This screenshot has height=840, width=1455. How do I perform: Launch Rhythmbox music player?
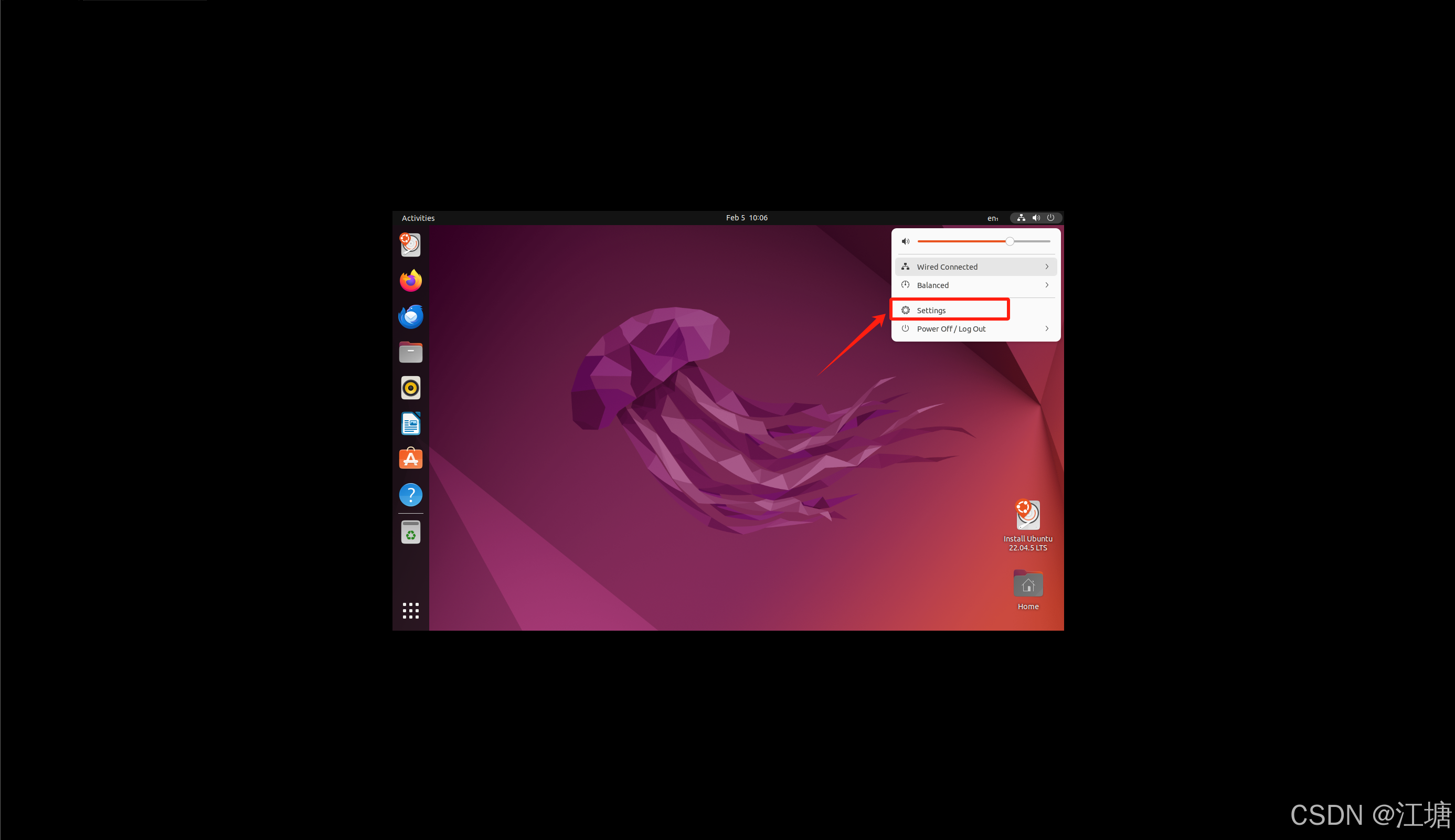411,388
